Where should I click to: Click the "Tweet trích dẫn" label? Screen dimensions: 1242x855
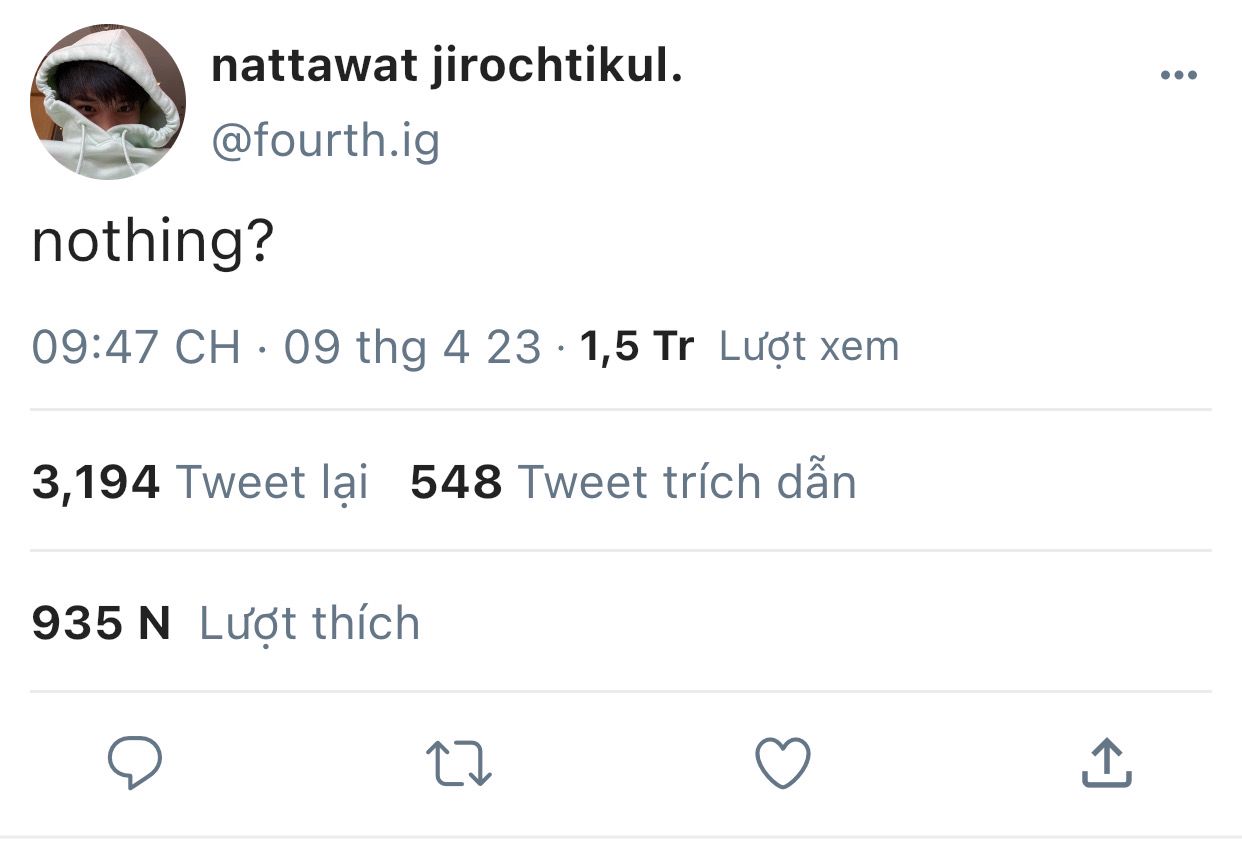(687, 482)
